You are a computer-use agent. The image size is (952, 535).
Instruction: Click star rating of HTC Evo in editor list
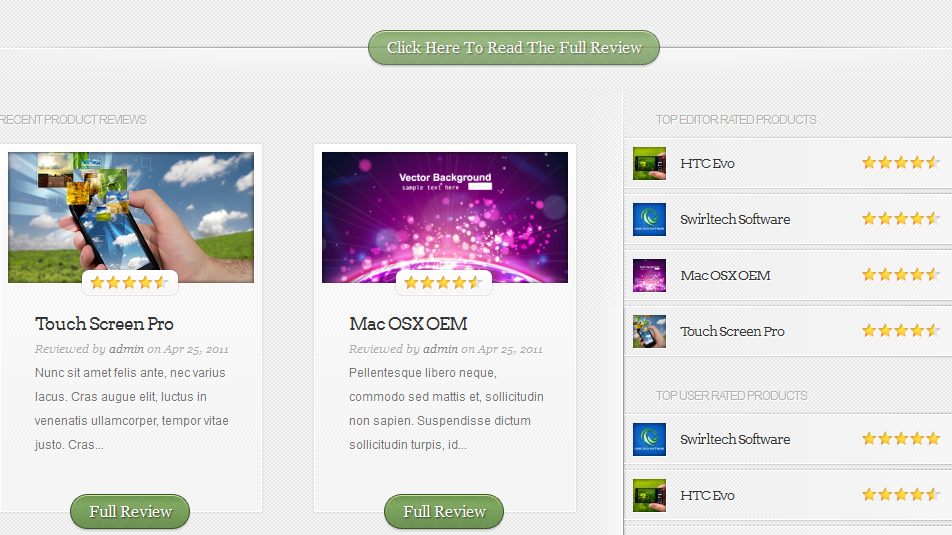pyautogui.click(x=901, y=163)
